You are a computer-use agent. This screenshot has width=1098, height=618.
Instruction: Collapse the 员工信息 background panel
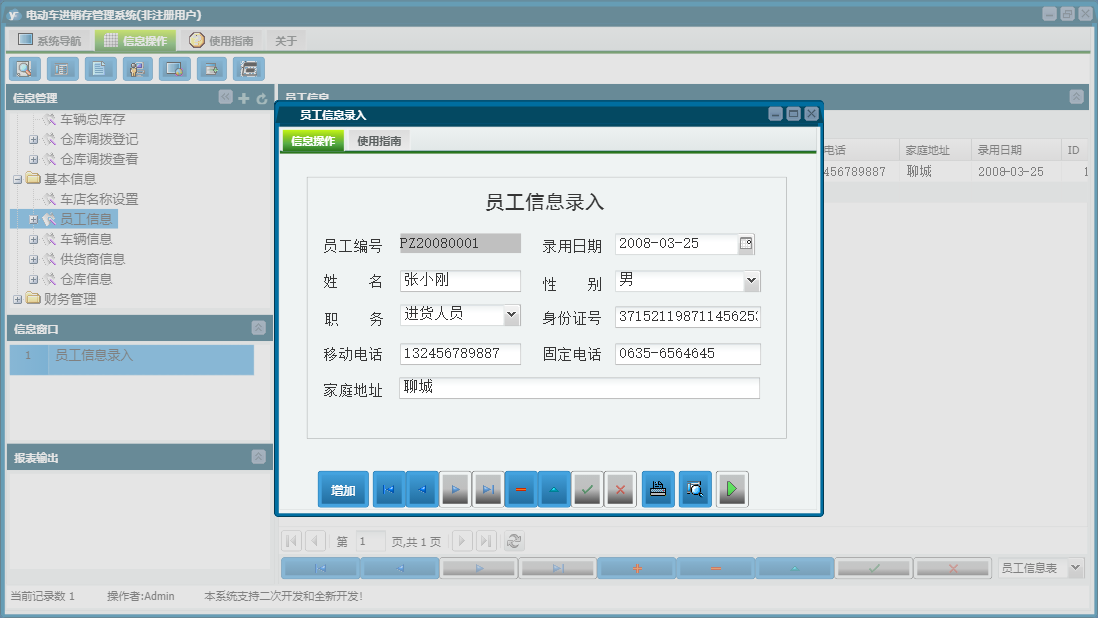coord(1076,97)
